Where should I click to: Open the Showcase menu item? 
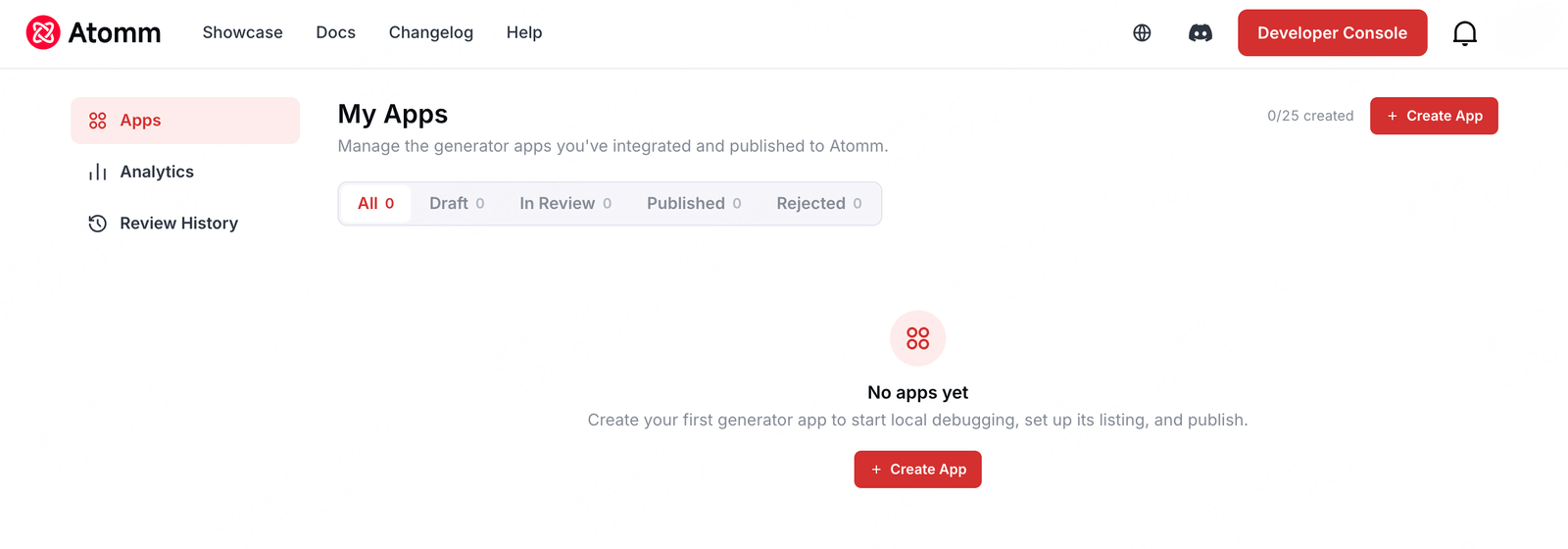[x=243, y=32]
